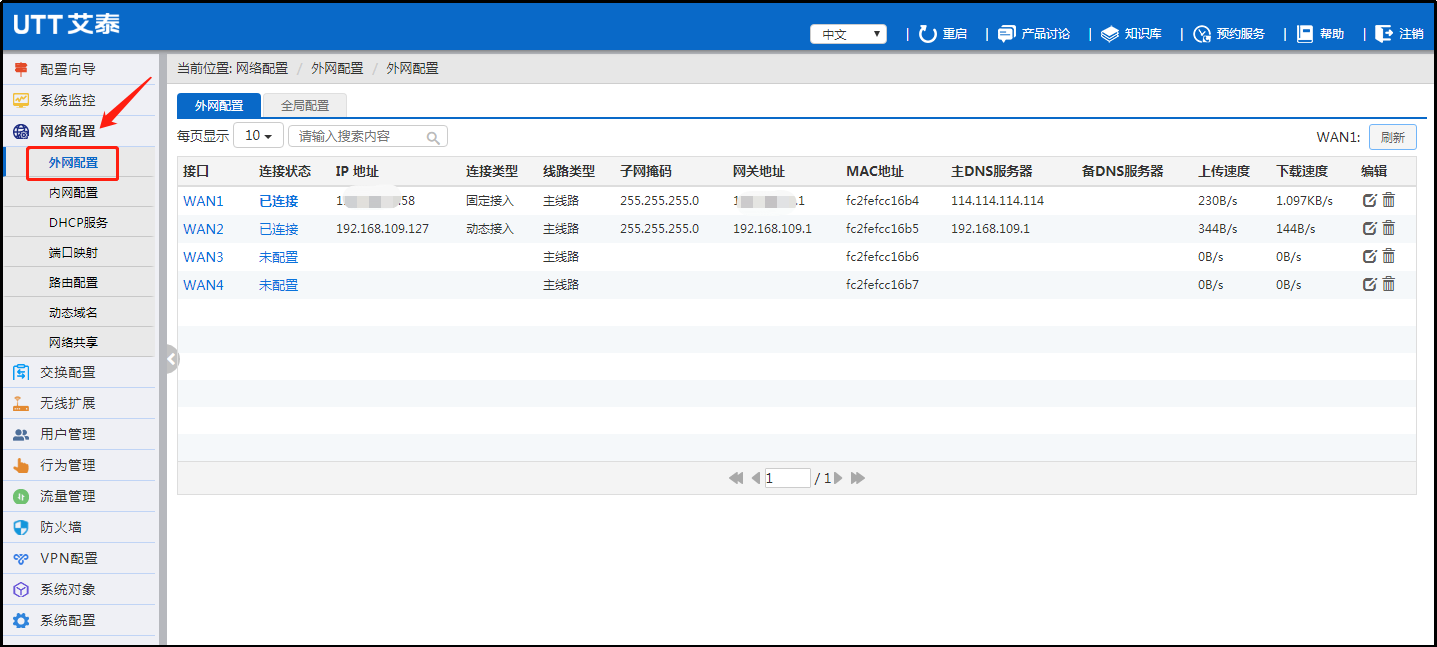This screenshot has height=647, width=1437.
Task: Select 路由配置 in the sidebar
Action: (x=73, y=282)
